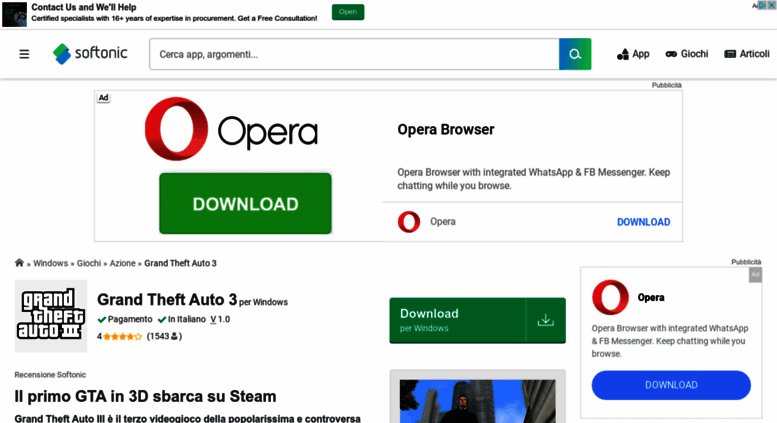This screenshot has height=423, width=777.
Task: Open the App menu item
Action: (x=633, y=54)
